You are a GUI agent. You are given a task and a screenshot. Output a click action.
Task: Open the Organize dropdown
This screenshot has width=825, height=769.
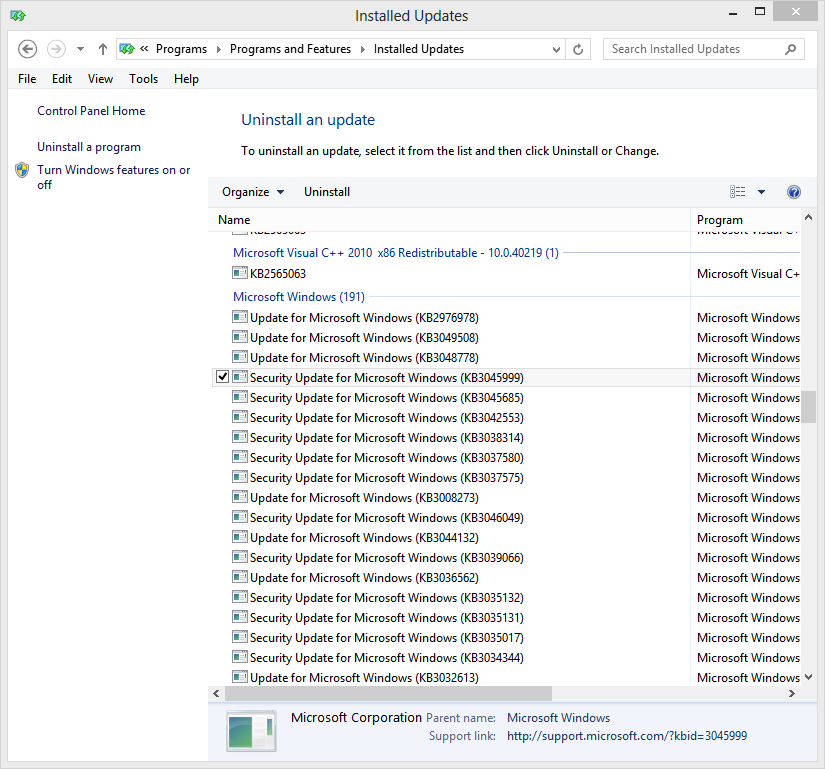[x=253, y=192]
